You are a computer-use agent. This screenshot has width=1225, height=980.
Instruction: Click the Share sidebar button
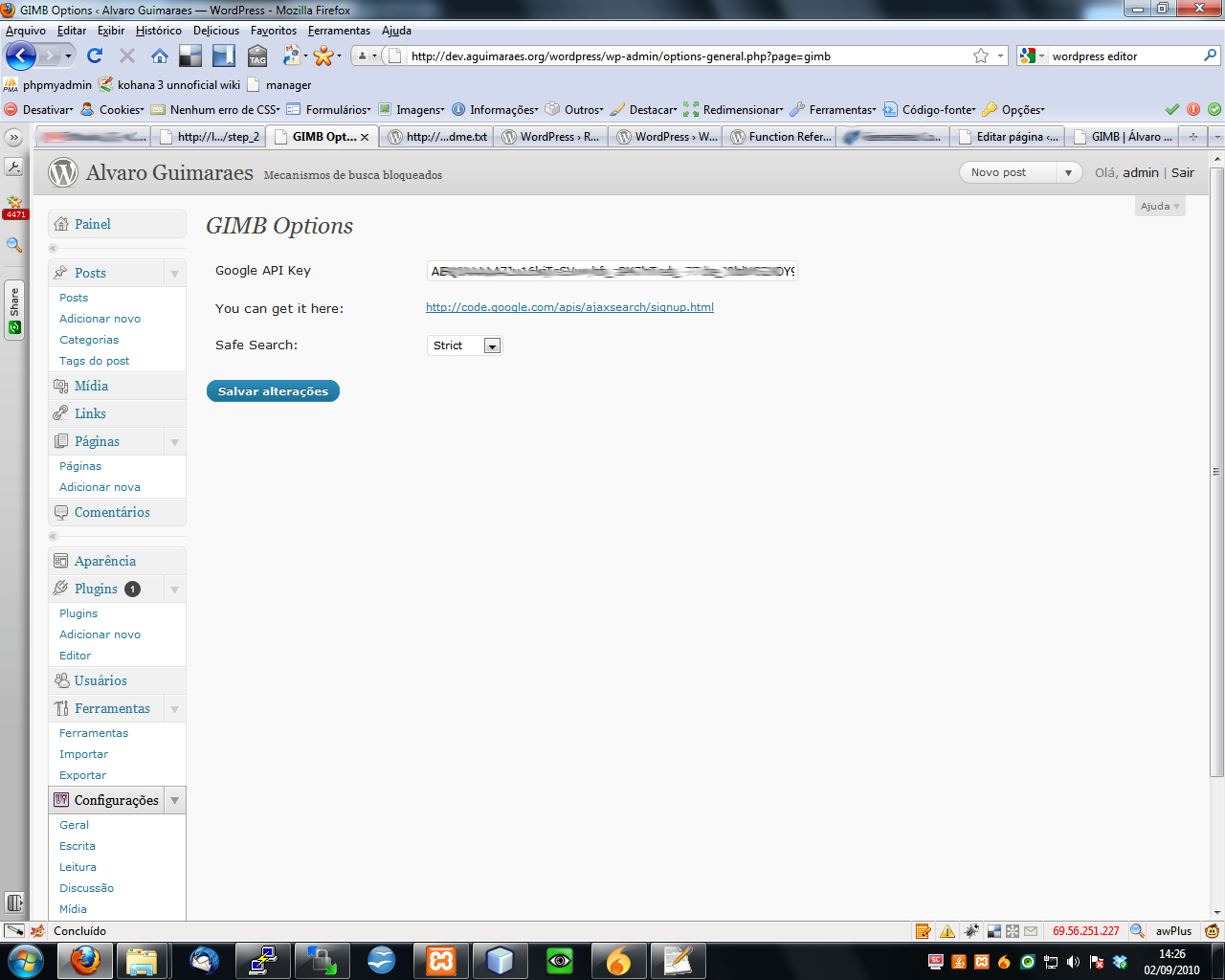pos(14,310)
